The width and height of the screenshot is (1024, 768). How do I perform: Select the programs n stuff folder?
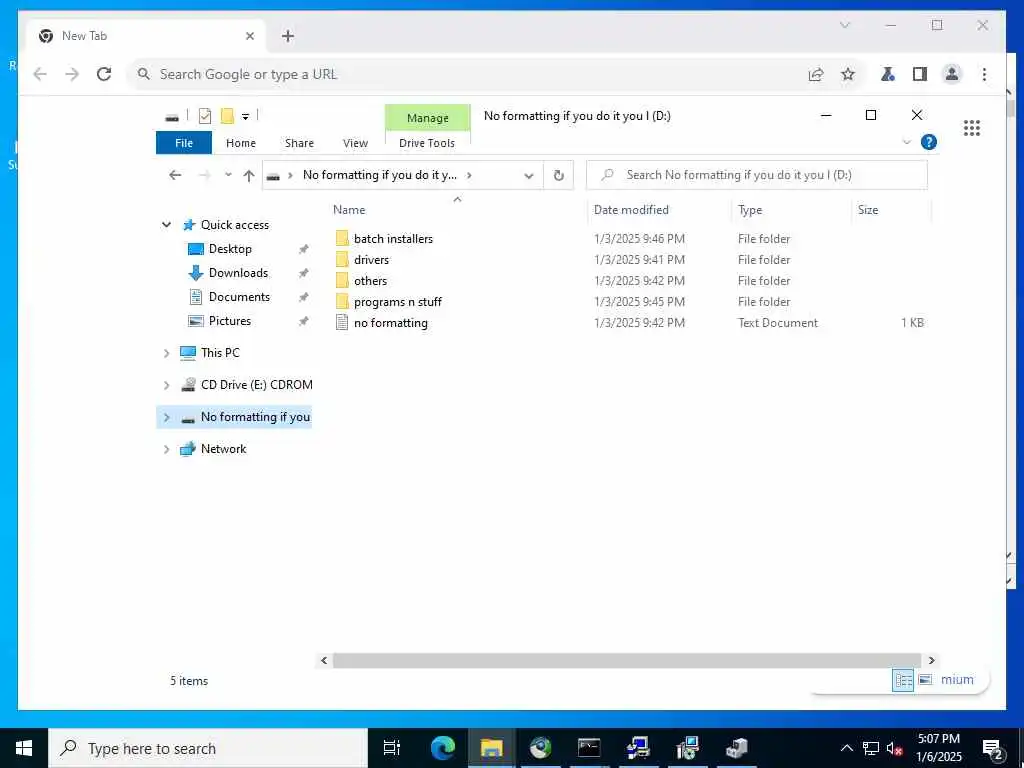398,302
